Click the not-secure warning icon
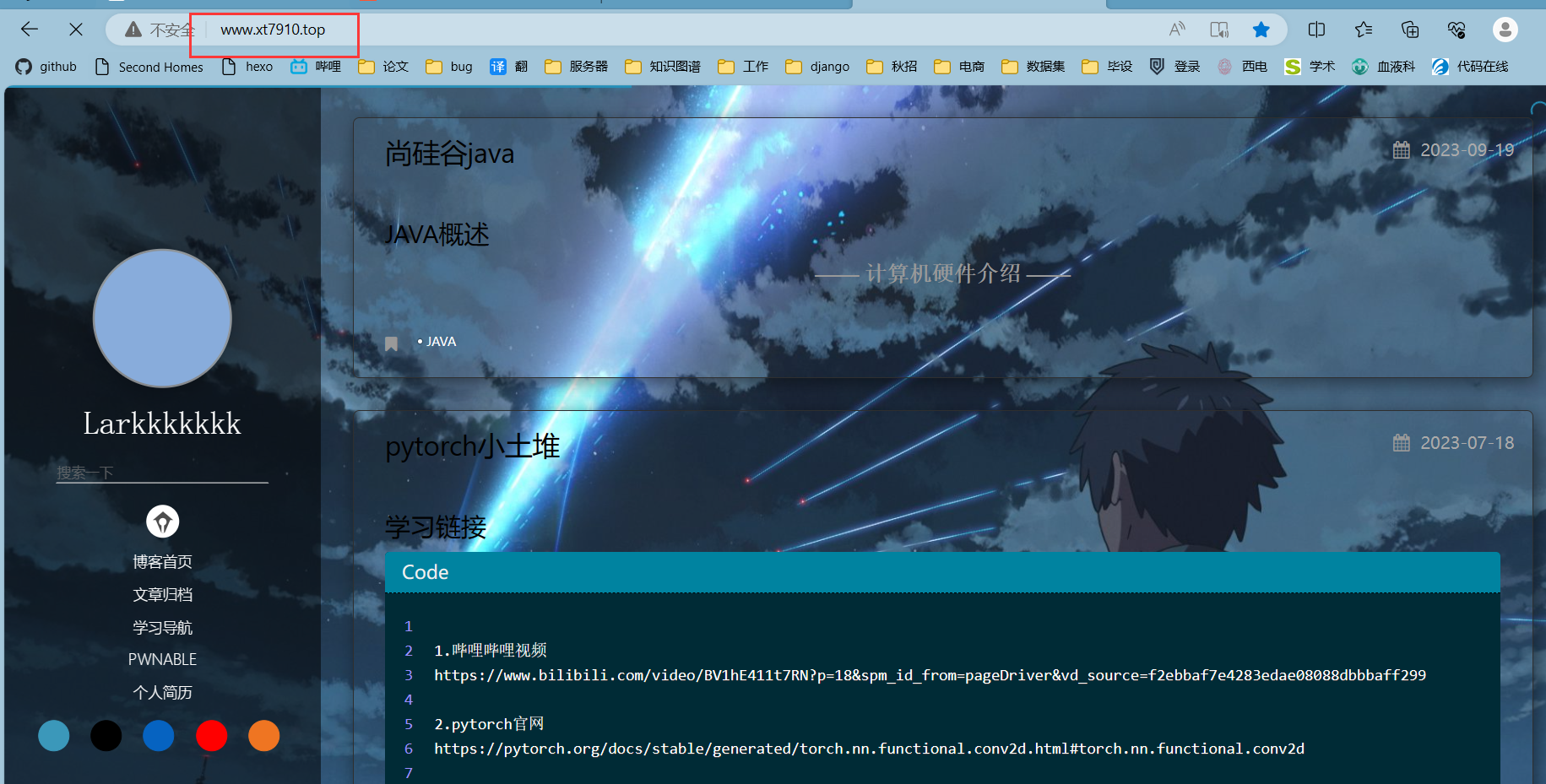The width and height of the screenshot is (1546, 784). click(x=133, y=30)
